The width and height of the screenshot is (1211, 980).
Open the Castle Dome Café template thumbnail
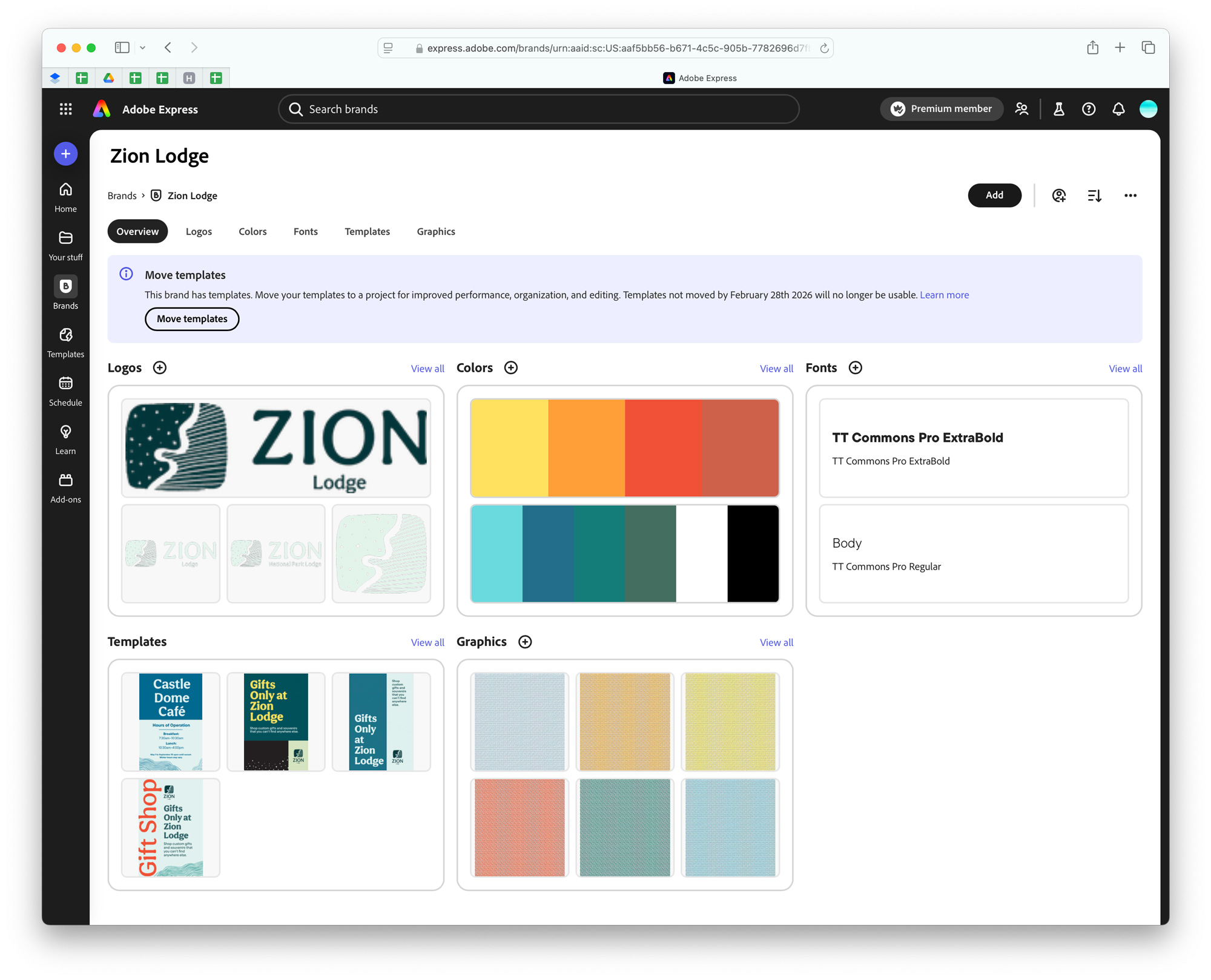coord(171,721)
